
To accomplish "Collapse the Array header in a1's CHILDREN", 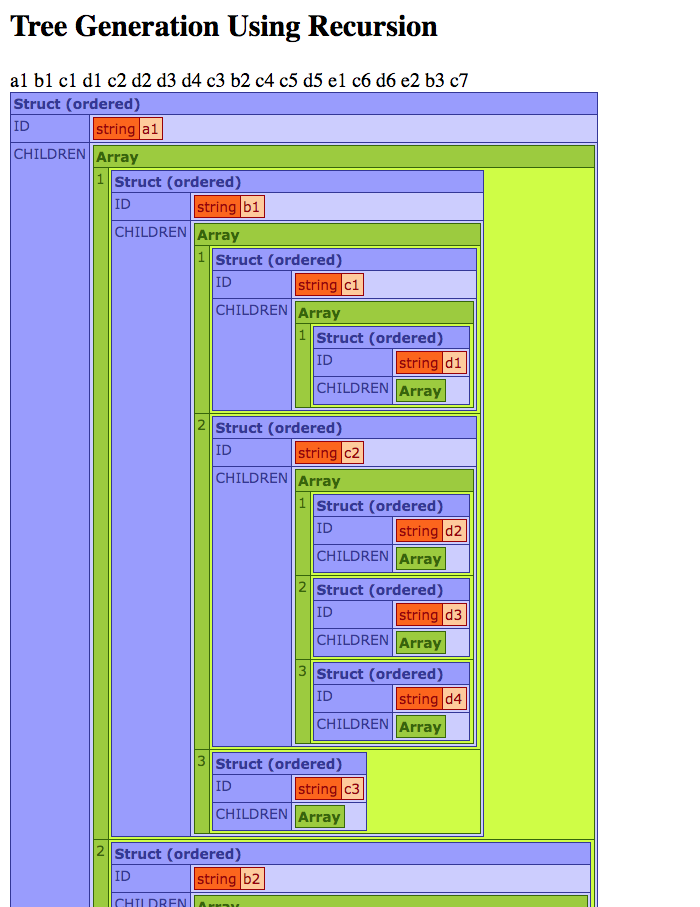I will pos(344,157).
